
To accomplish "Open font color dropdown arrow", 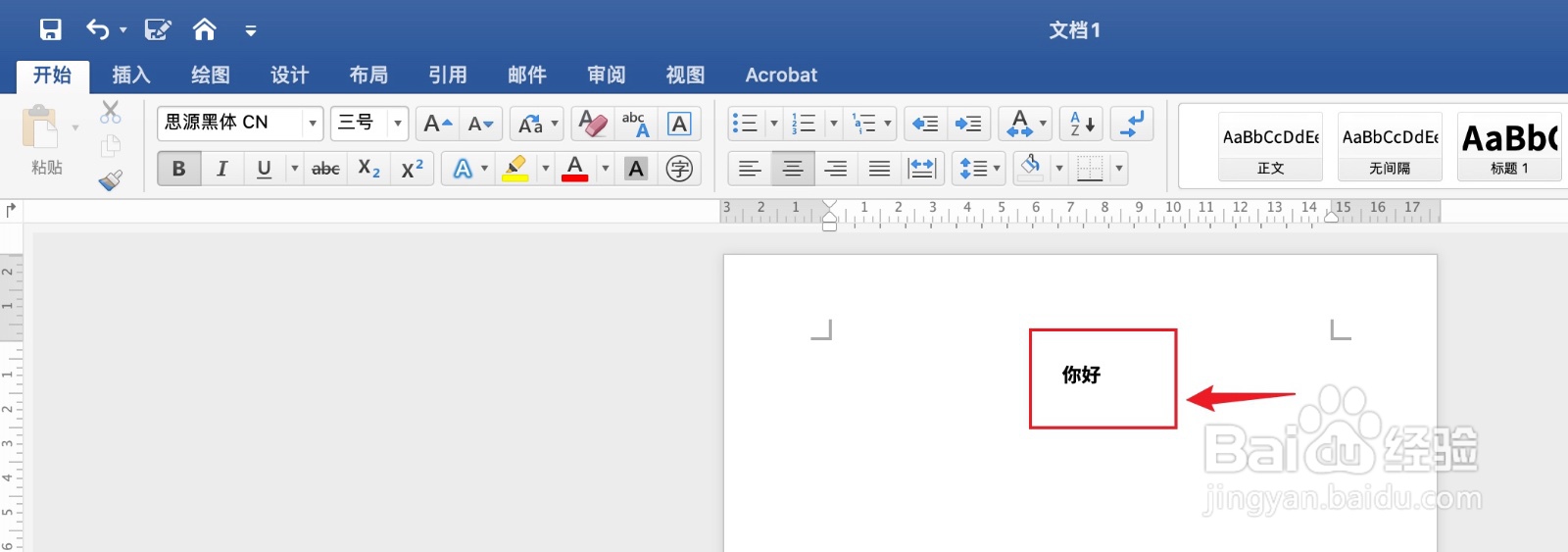I will tap(606, 169).
